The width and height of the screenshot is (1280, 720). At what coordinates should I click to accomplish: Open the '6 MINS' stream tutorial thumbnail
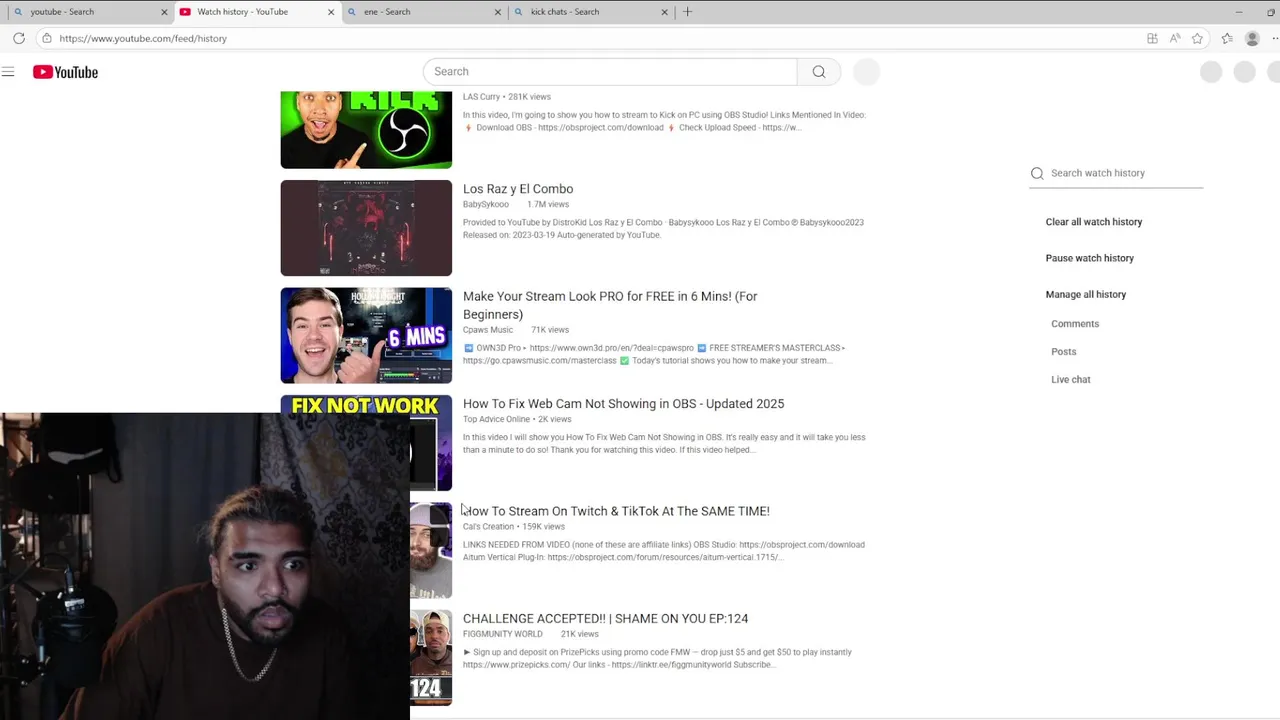366,336
